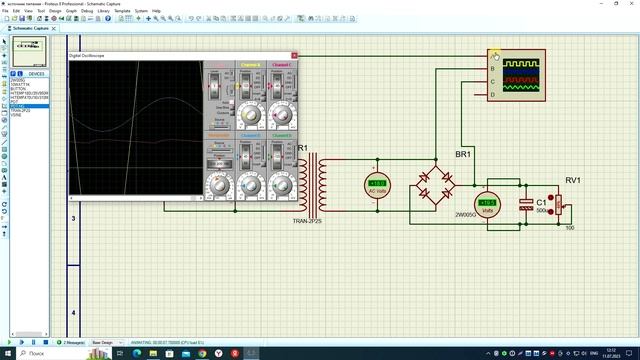Select TRAN-2P2S in the devices list
The height and width of the screenshot is (360, 640).
[x=20, y=111]
